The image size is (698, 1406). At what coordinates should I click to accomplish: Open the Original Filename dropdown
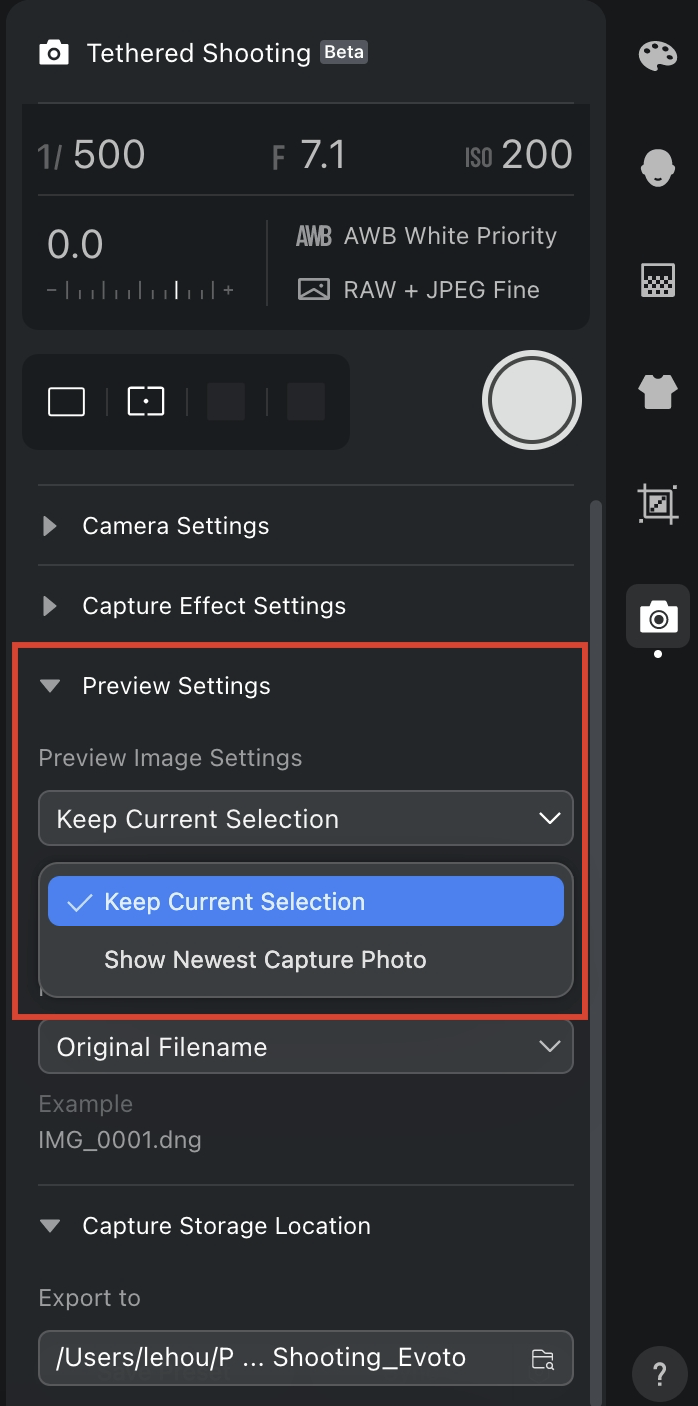306,1047
